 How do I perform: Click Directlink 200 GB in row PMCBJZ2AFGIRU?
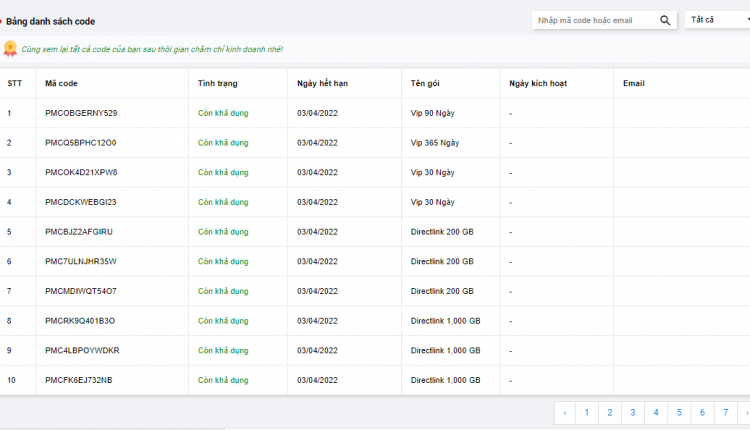442,232
